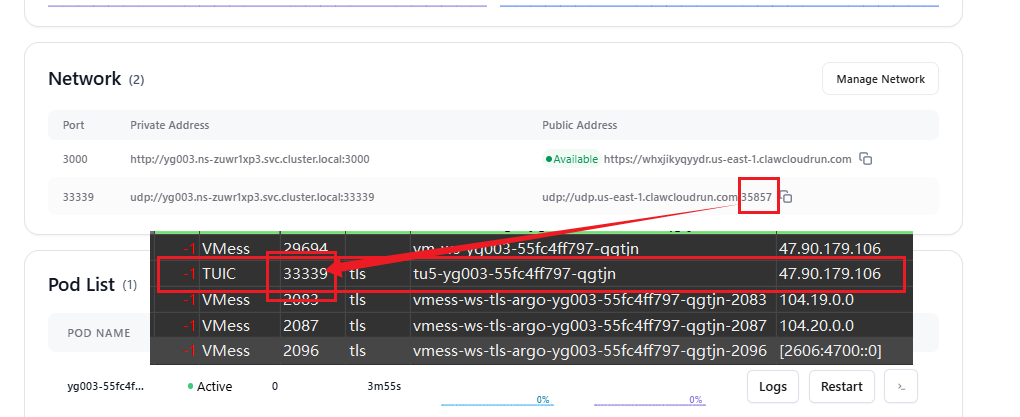The height and width of the screenshot is (417, 1020).
Task: Select vmess-ws-tls-argo entry ending 2087
Action: 590,325
